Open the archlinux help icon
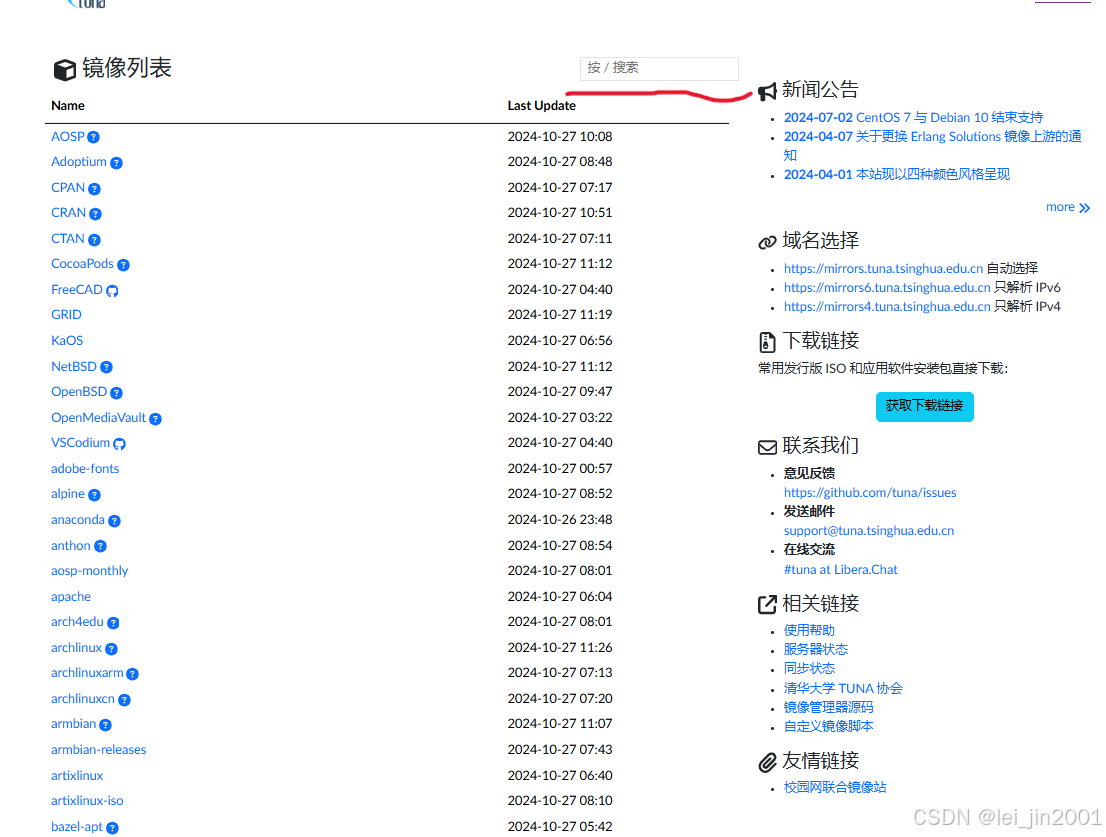Viewport: 1106px width, 837px height. coord(111,649)
